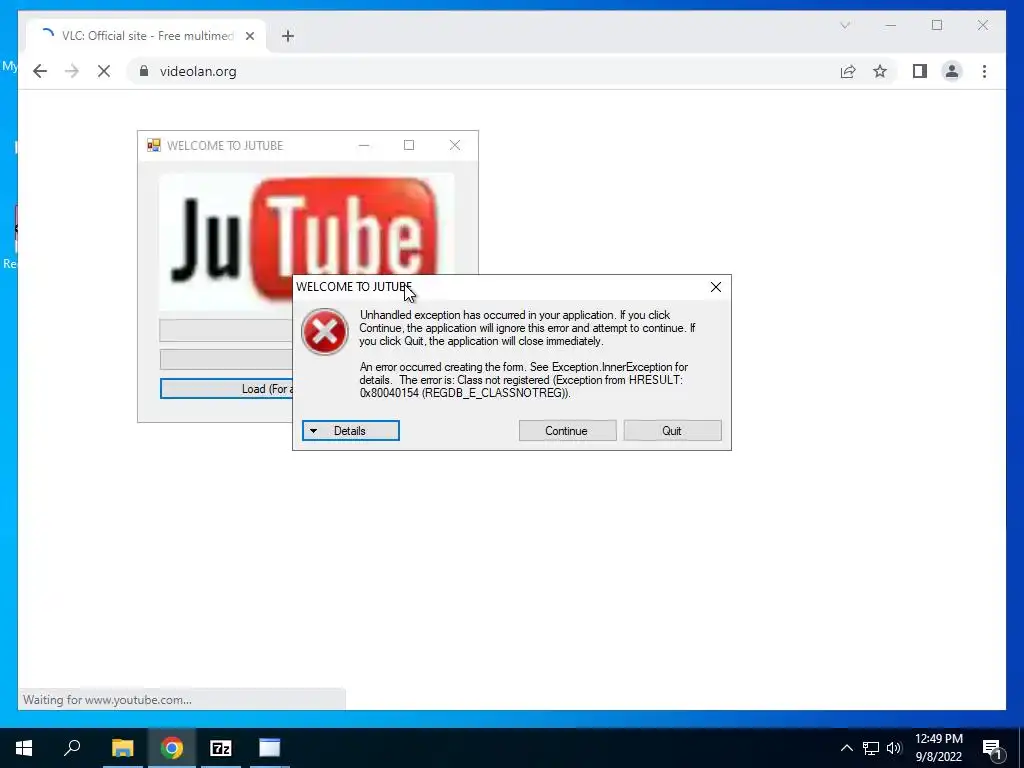This screenshot has height=768, width=1024.
Task: Open Chrome tab search chevron
Action: click(845, 25)
